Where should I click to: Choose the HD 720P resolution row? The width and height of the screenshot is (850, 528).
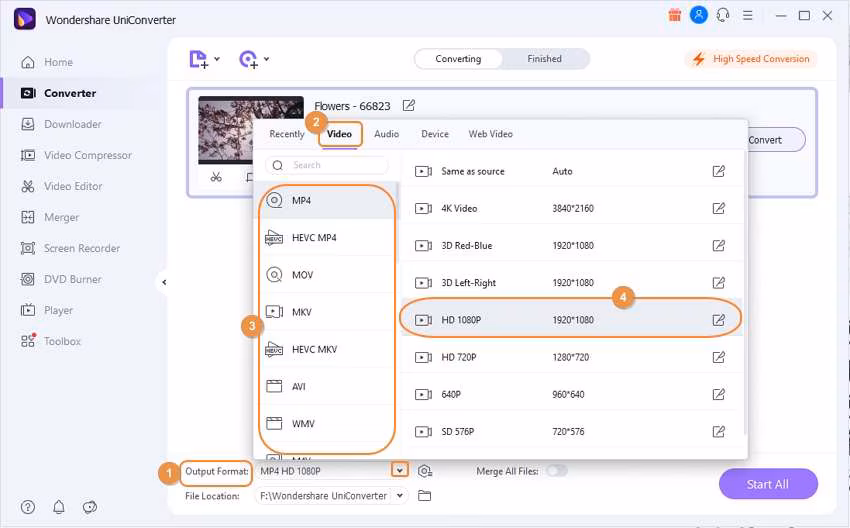pyautogui.click(x=571, y=357)
